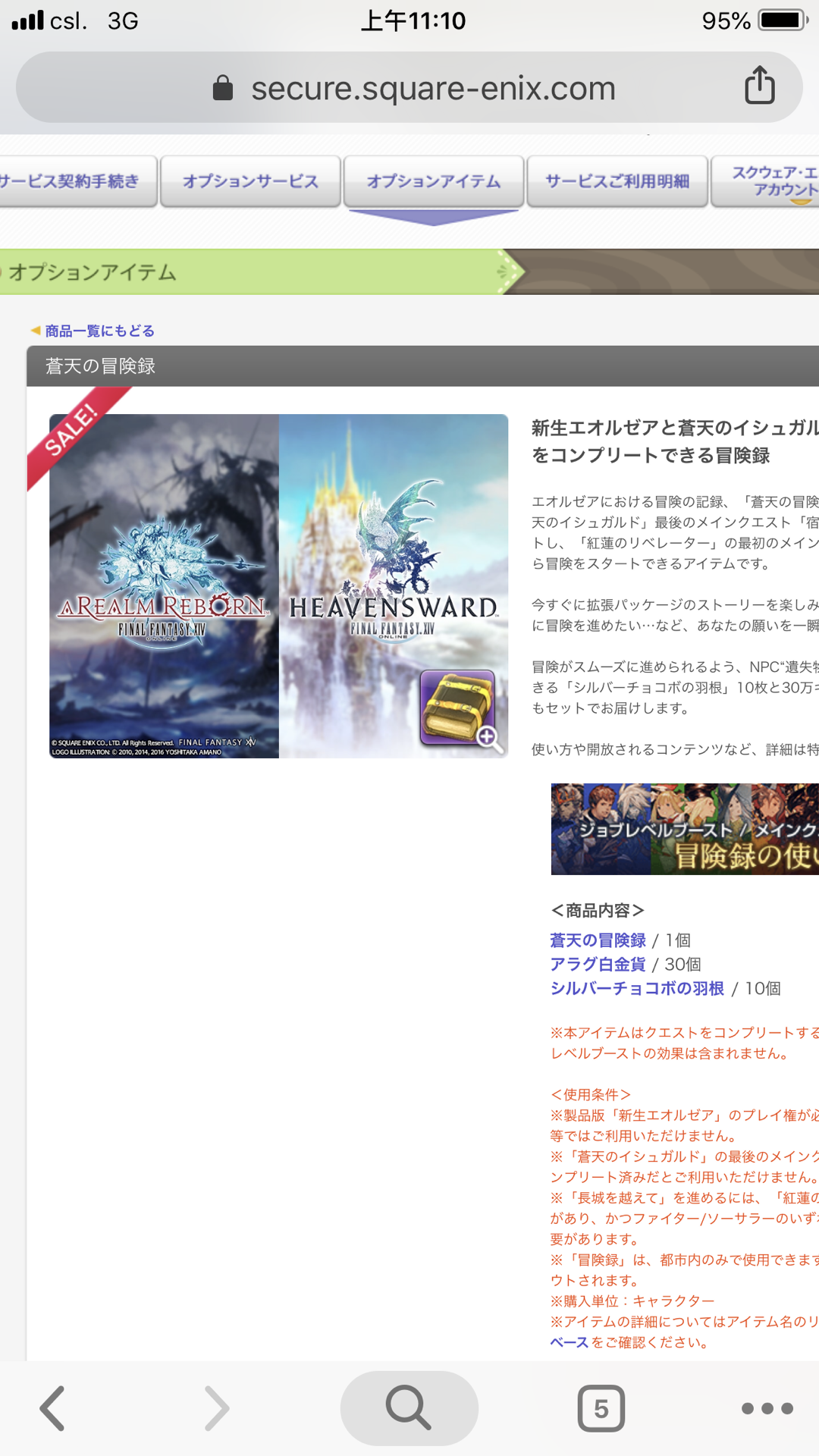Tap the secure.square-enix.com address field
This screenshot has height=1456, width=819.
(409, 87)
